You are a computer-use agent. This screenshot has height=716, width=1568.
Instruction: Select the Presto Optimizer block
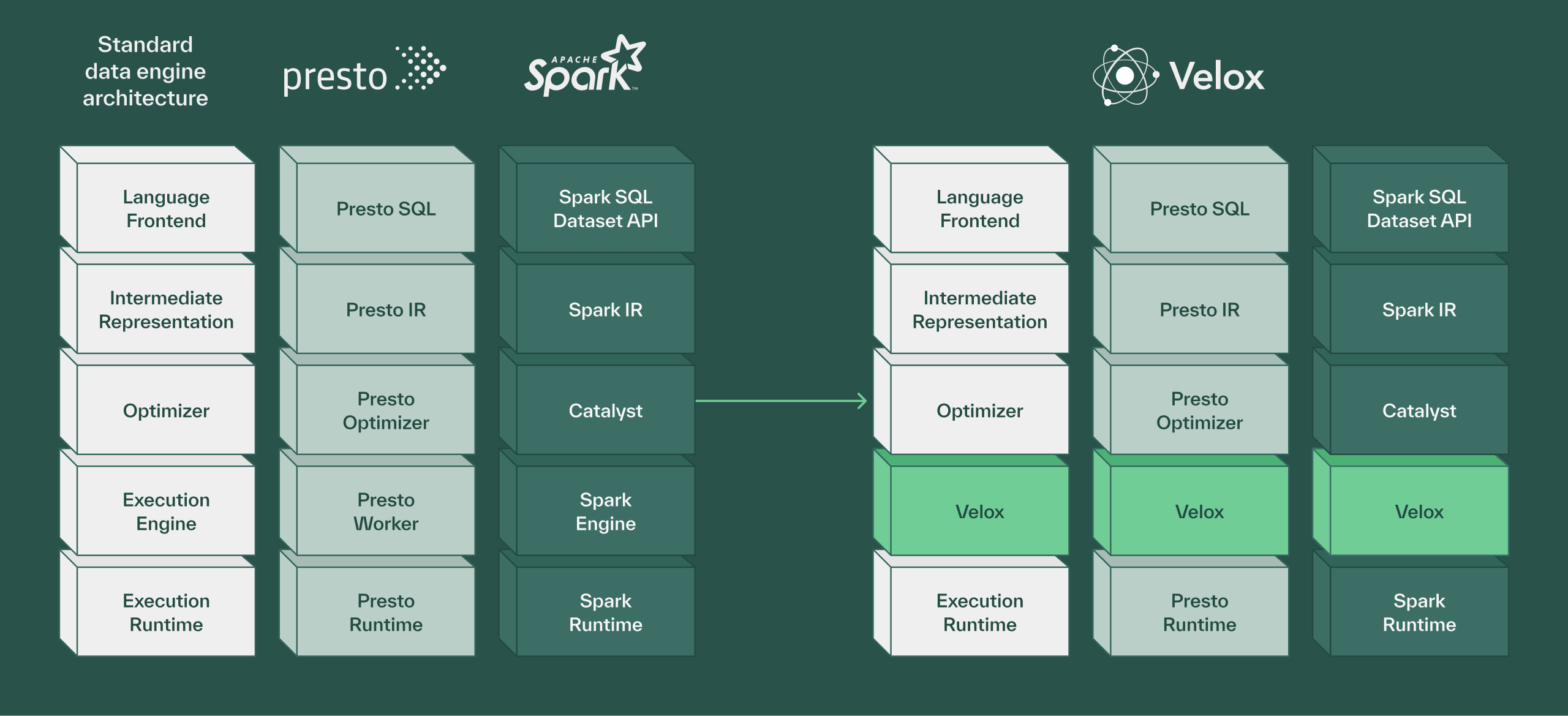(x=386, y=410)
